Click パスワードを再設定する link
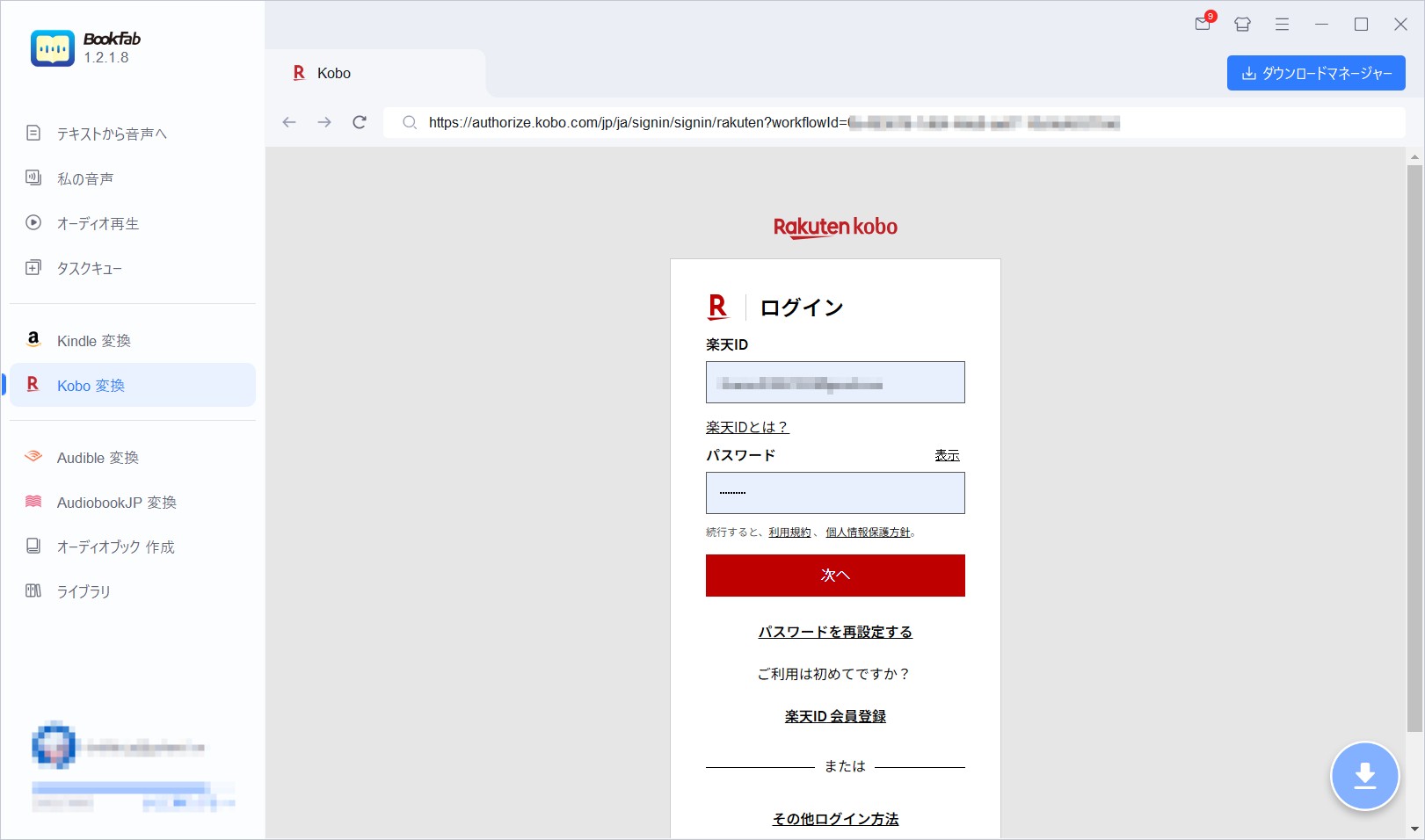This screenshot has height=840, width=1425. [835, 632]
